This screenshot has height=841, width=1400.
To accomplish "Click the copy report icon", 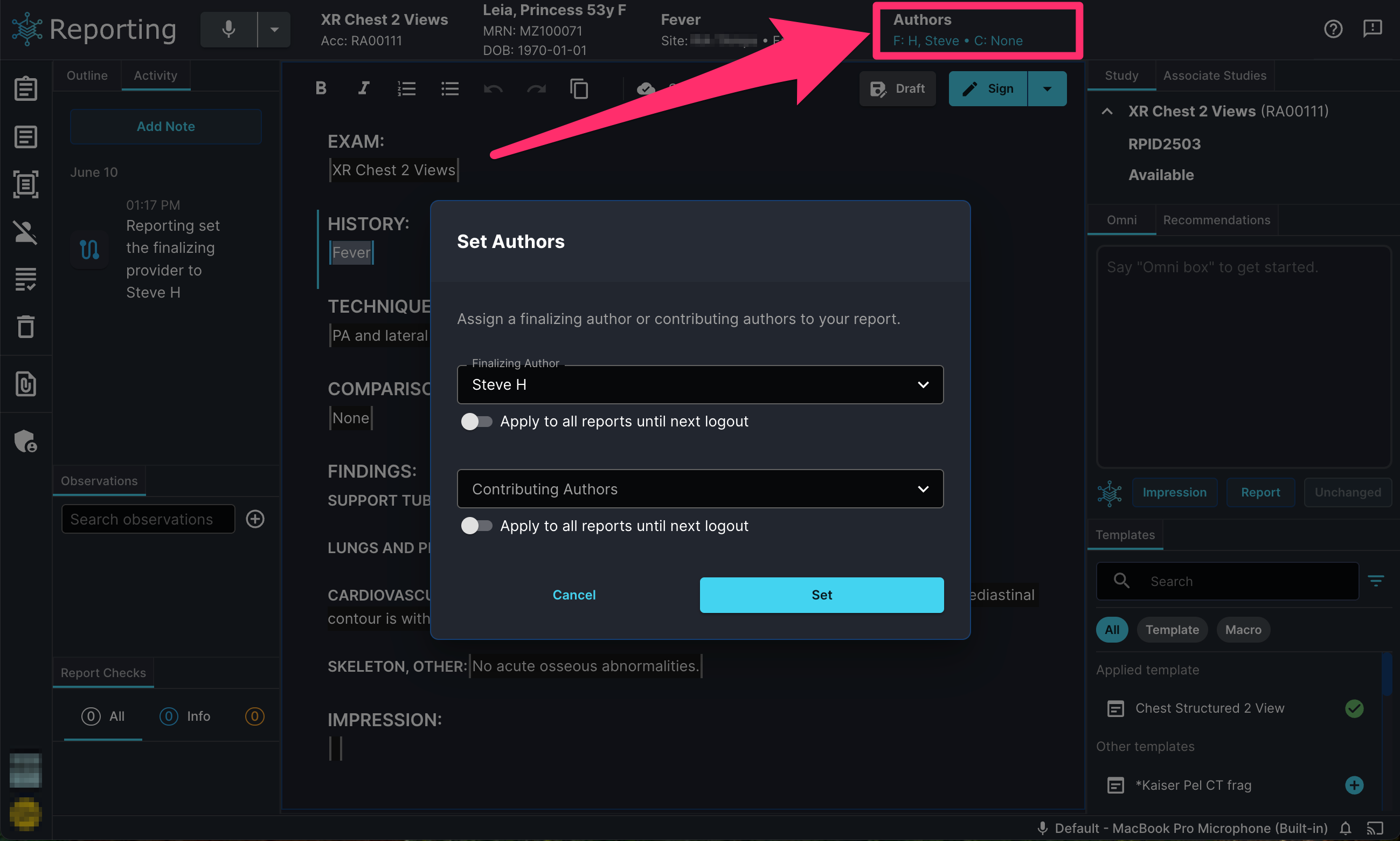I will pyautogui.click(x=579, y=88).
